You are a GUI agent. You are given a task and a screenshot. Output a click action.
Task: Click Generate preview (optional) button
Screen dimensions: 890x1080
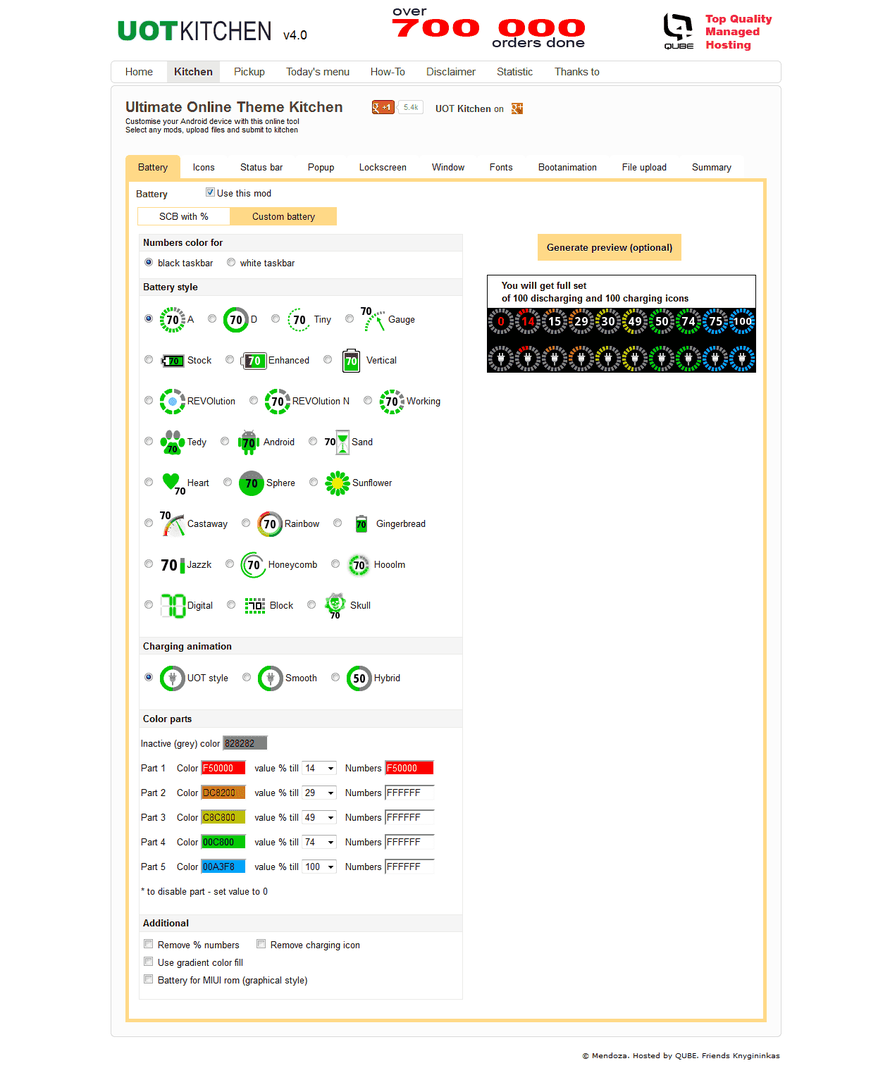(x=609, y=247)
